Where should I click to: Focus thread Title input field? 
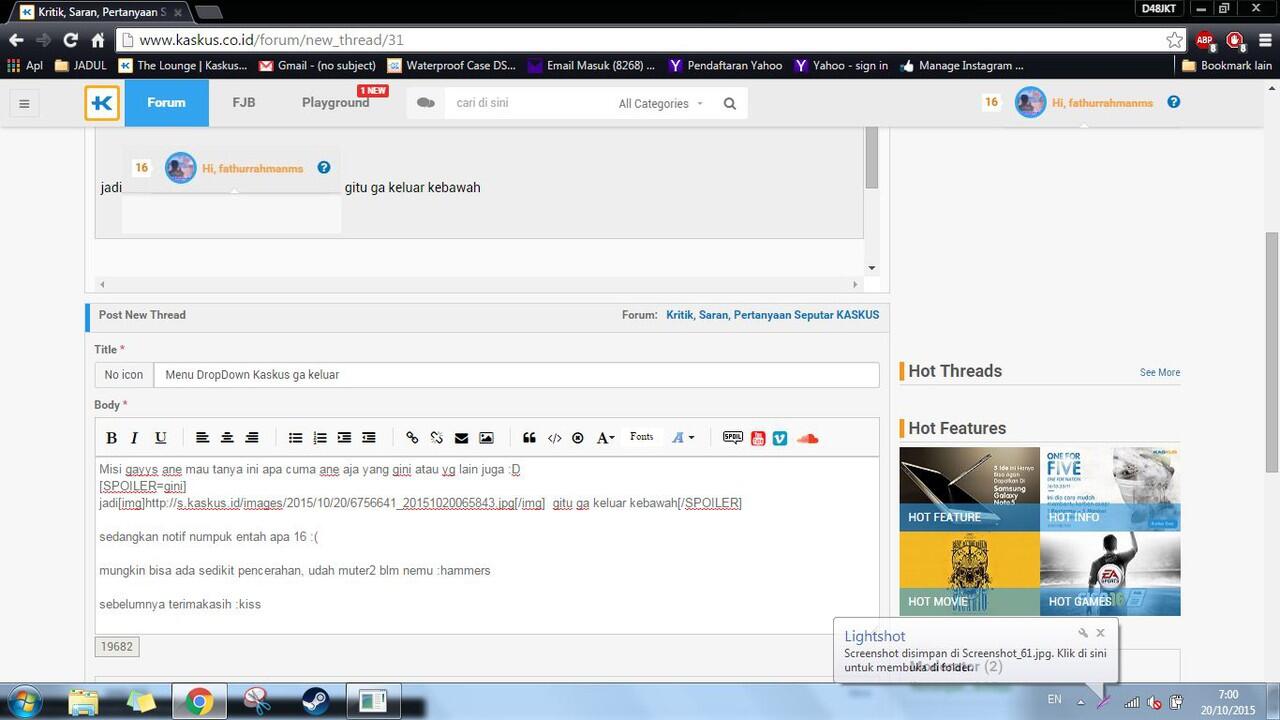pyautogui.click(x=516, y=375)
